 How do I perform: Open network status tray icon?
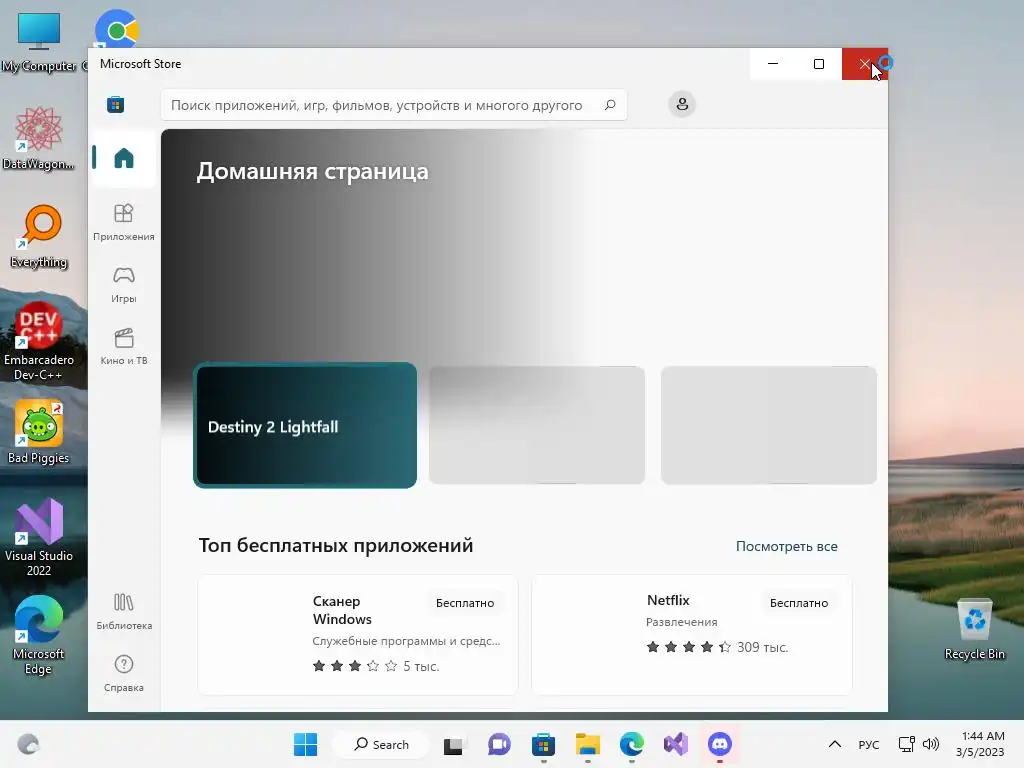[906, 744]
